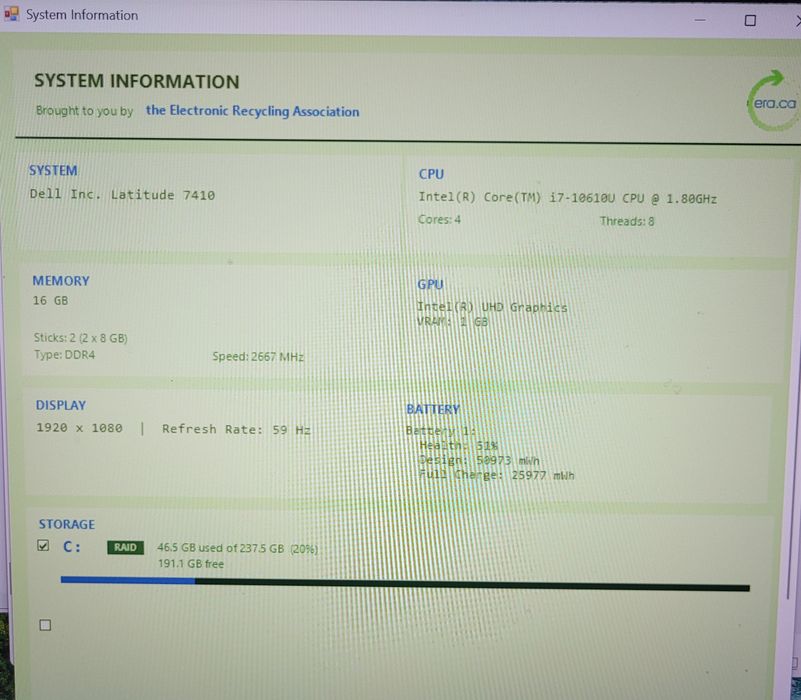Click the 'Type: DDR4' text
The image size is (801, 700).
[x=64, y=355]
